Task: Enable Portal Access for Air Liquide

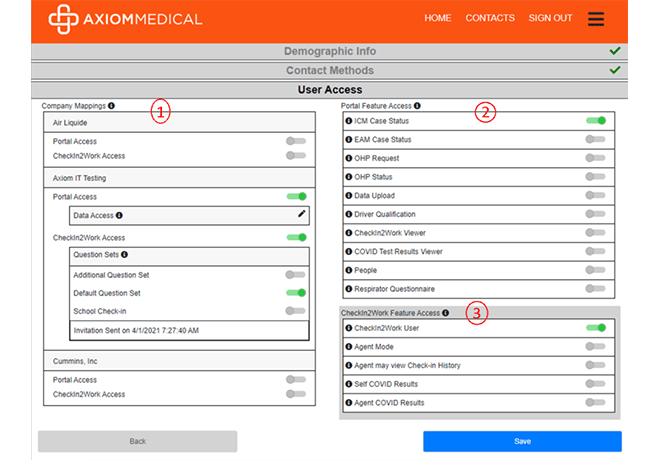Action: [296, 141]
